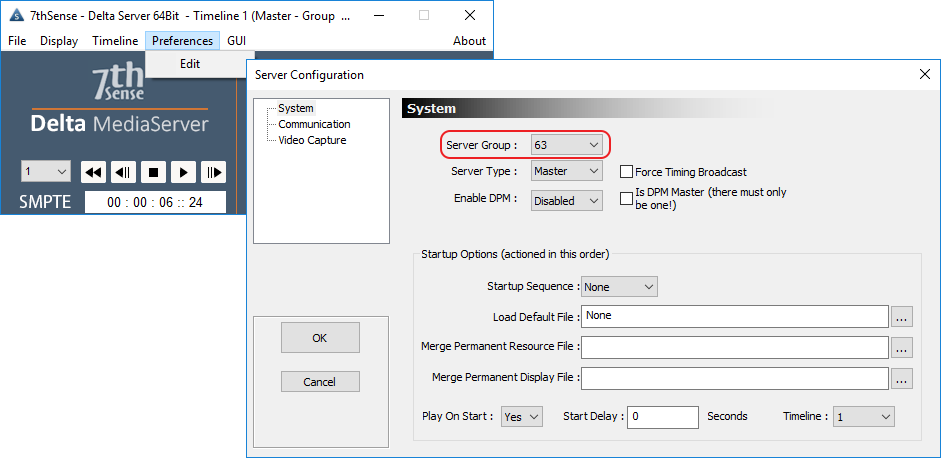Click the Merge Permanent Display File field

pos(735,378)
